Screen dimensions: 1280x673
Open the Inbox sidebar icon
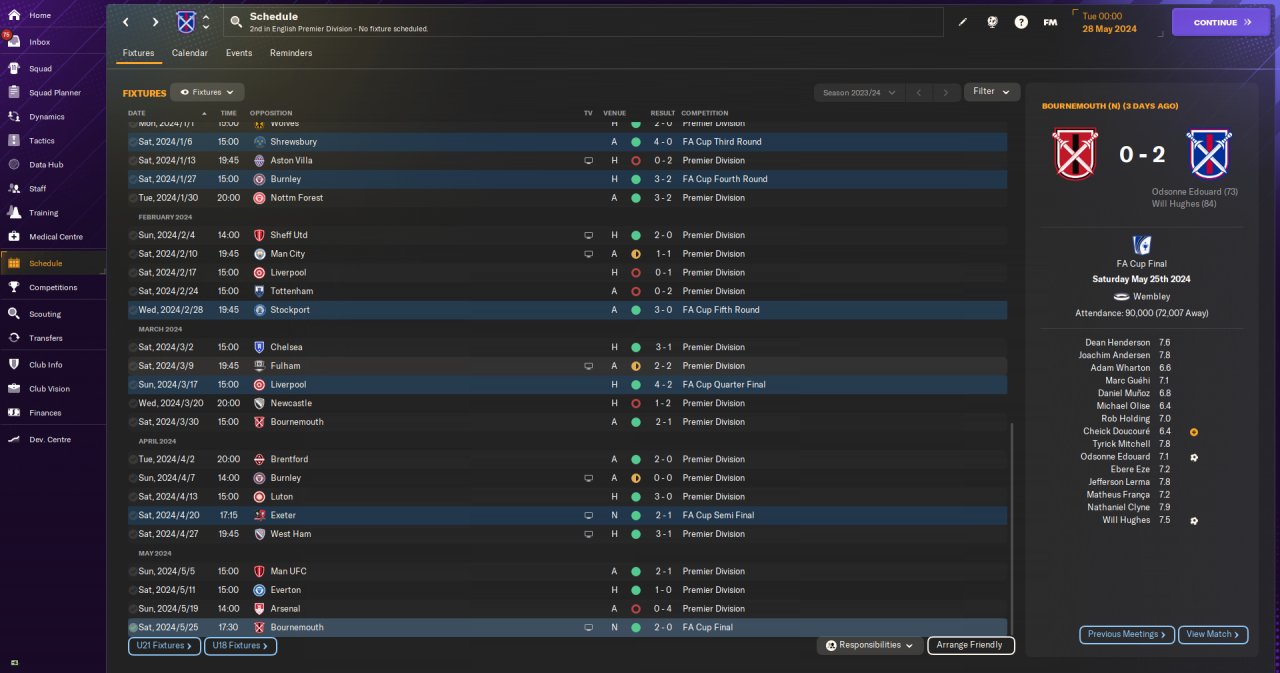pyautogui.click(x=14, y=42)
